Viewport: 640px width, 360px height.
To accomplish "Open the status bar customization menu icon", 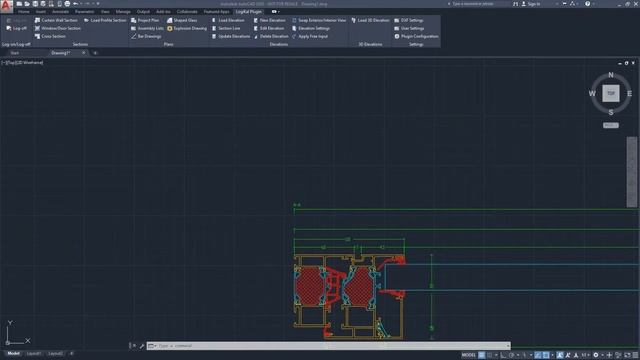I will click(x=636, y=355).
